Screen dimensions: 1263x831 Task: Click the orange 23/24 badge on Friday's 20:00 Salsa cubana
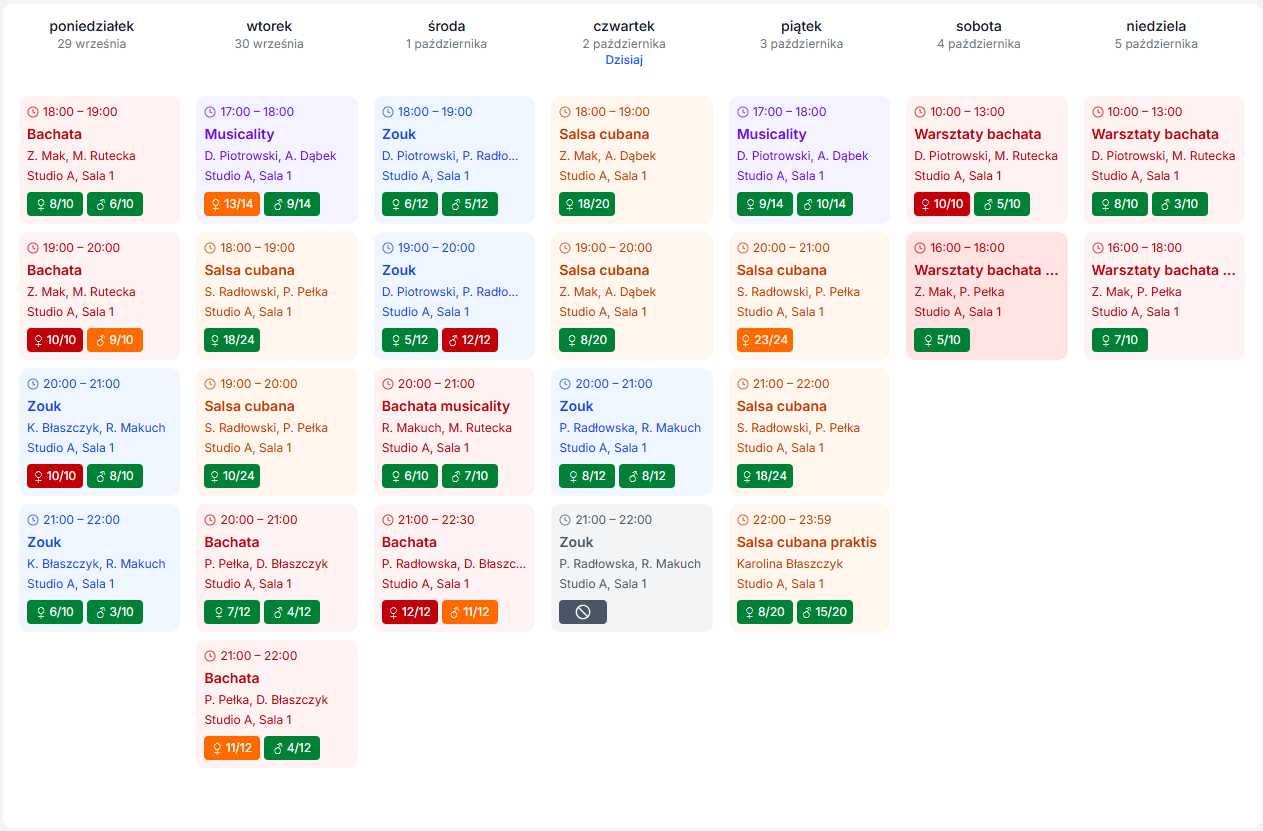(x=764, y=339)
